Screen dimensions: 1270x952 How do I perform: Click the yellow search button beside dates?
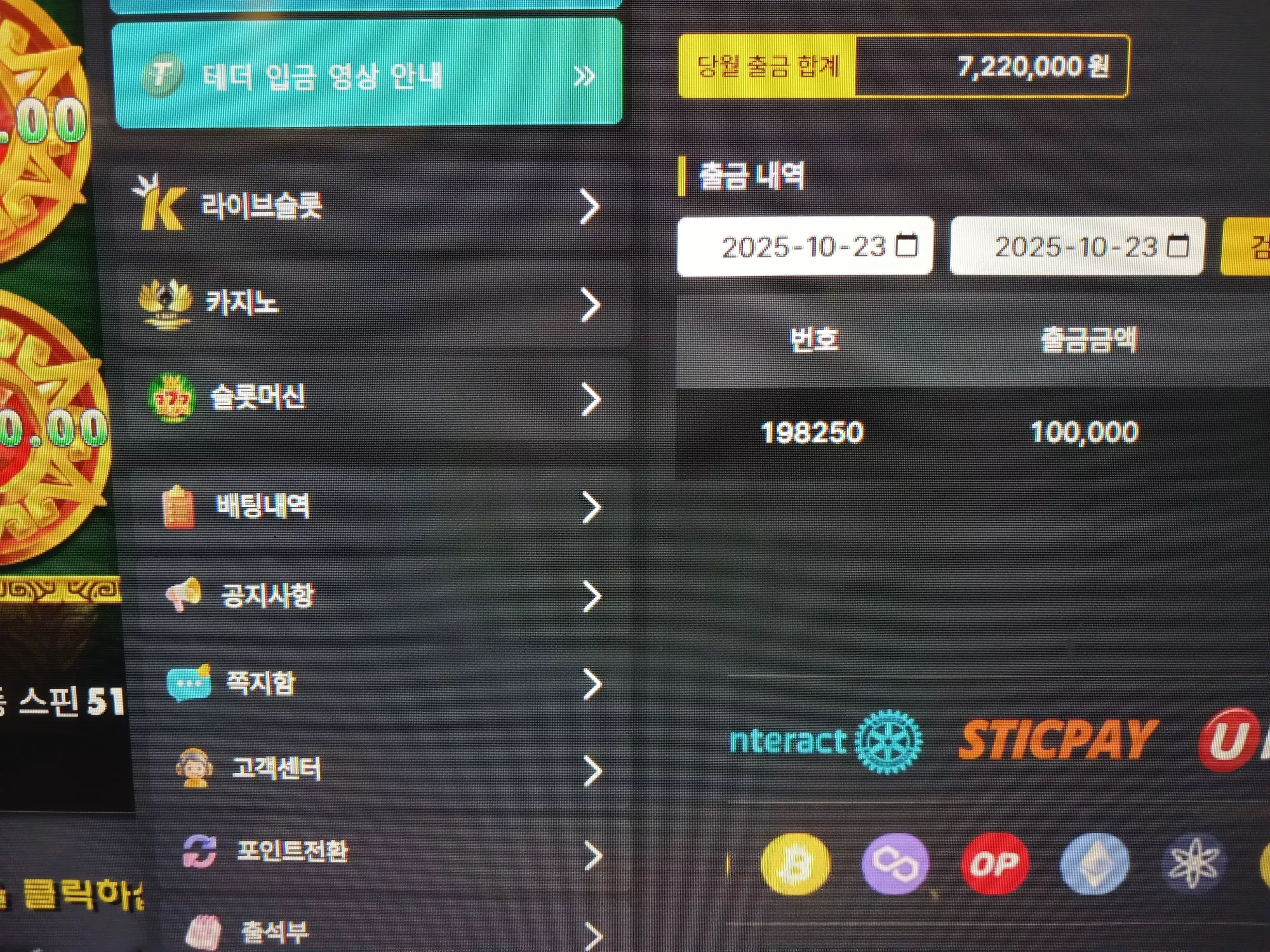tap(1246, 246)
